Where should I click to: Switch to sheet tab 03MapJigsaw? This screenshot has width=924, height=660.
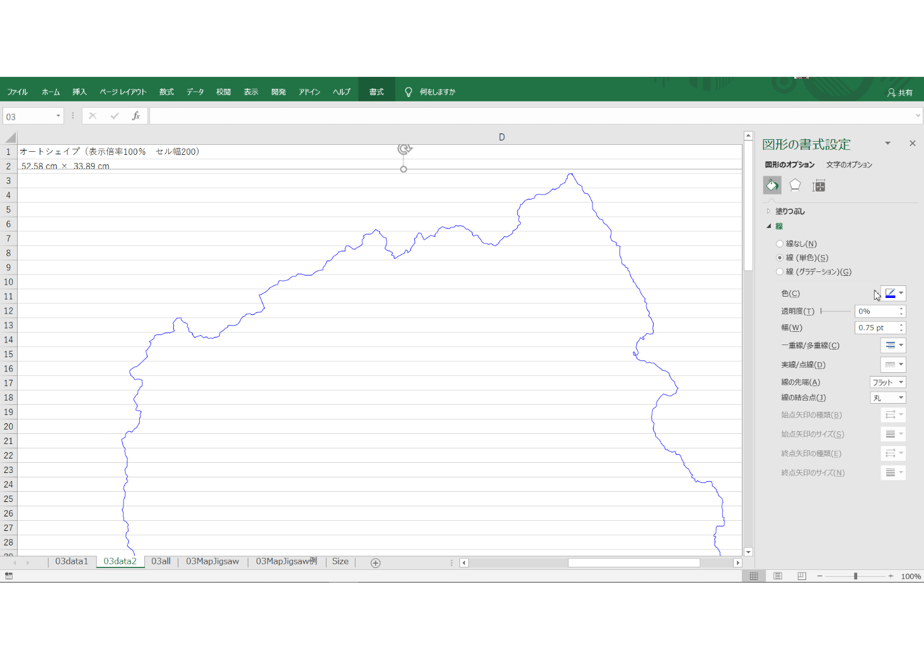212,562
